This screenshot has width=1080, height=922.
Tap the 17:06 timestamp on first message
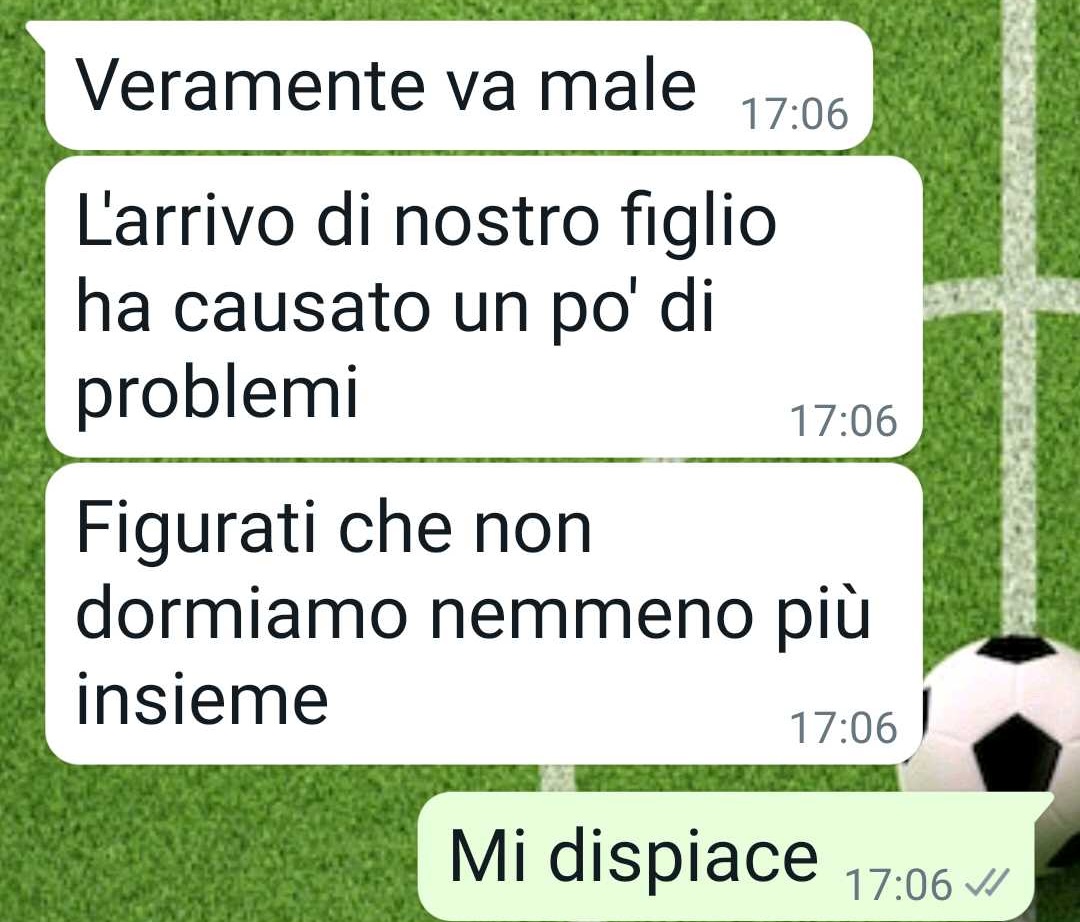point(794,114)
